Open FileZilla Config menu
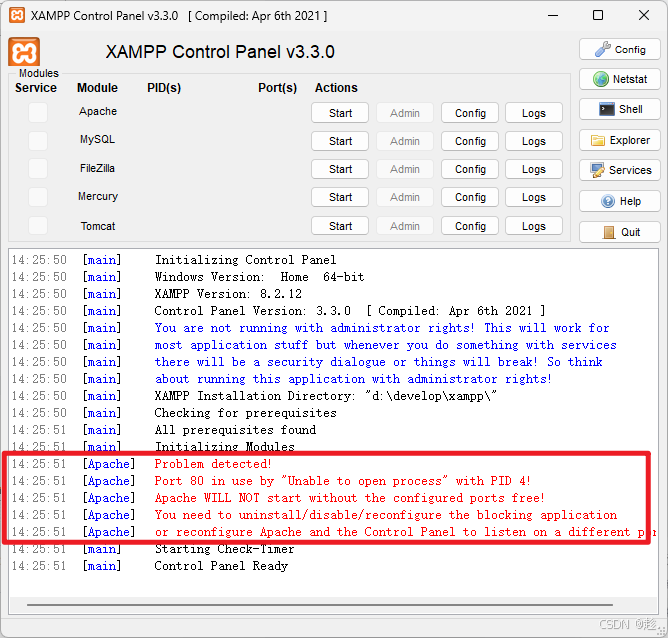The width and height of the screenshot is (668, 638). coord(470,169)
